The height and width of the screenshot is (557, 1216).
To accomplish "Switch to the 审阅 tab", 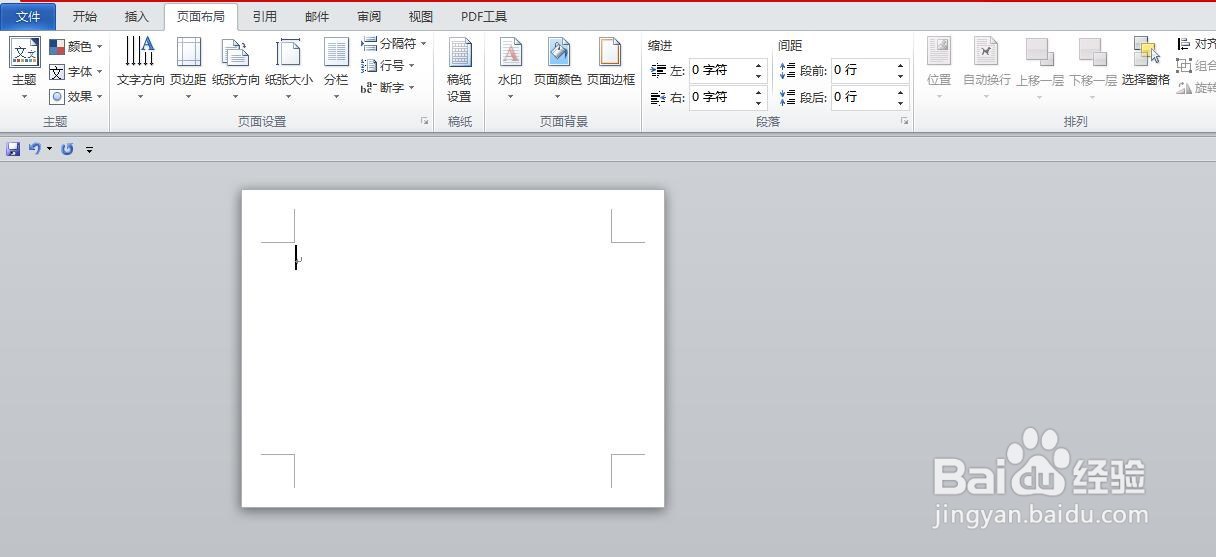I will (x=368, y=16).
